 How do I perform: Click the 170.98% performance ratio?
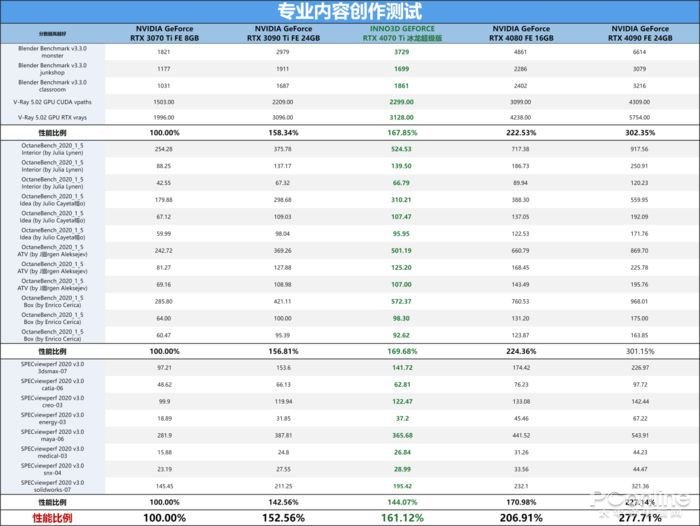click(521, 503)
